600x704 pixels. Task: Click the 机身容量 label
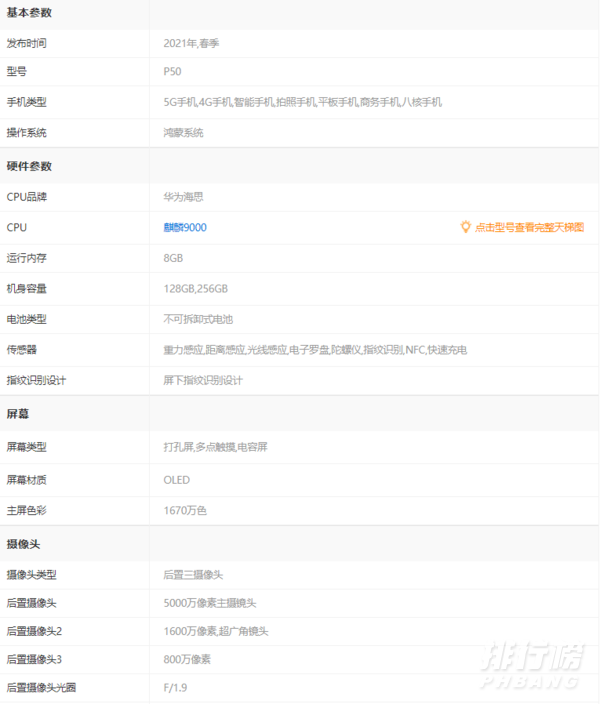(x=26, y=289)
